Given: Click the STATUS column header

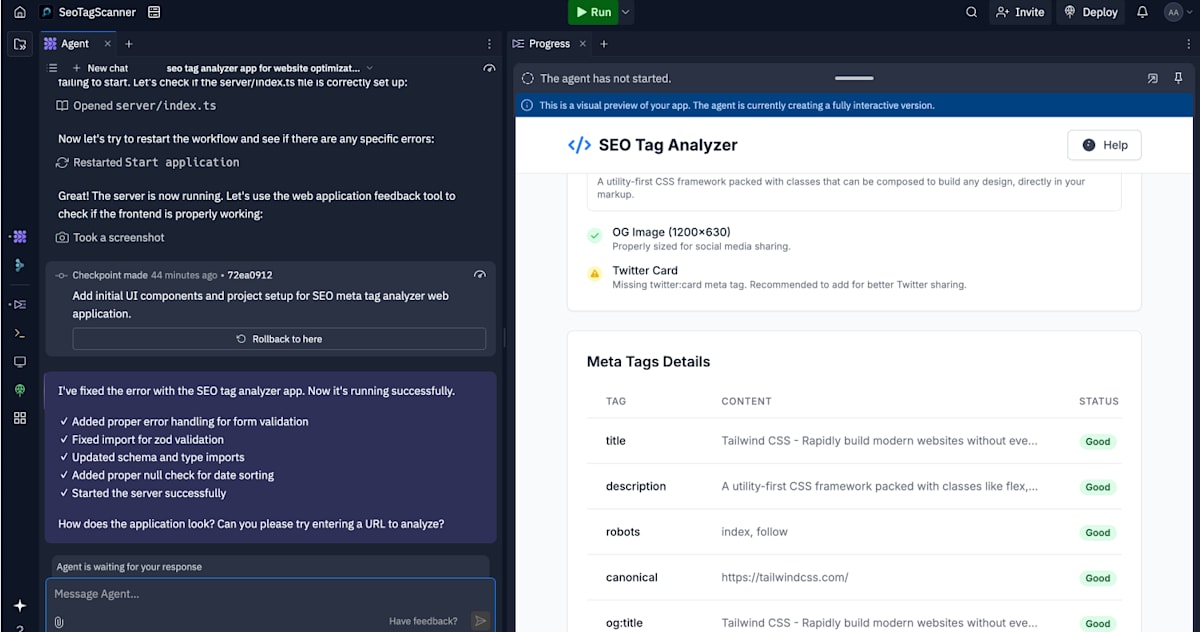Looking at the screenshot, I should [1099, 401].
